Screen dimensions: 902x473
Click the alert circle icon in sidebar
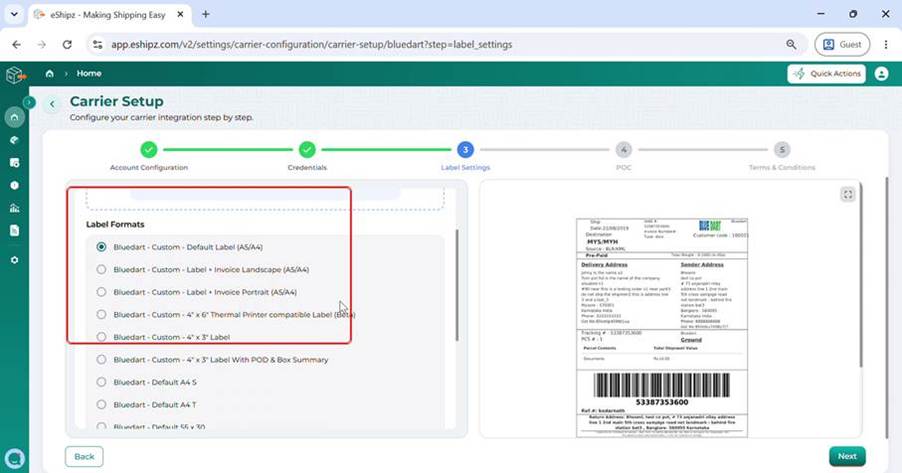15,185
